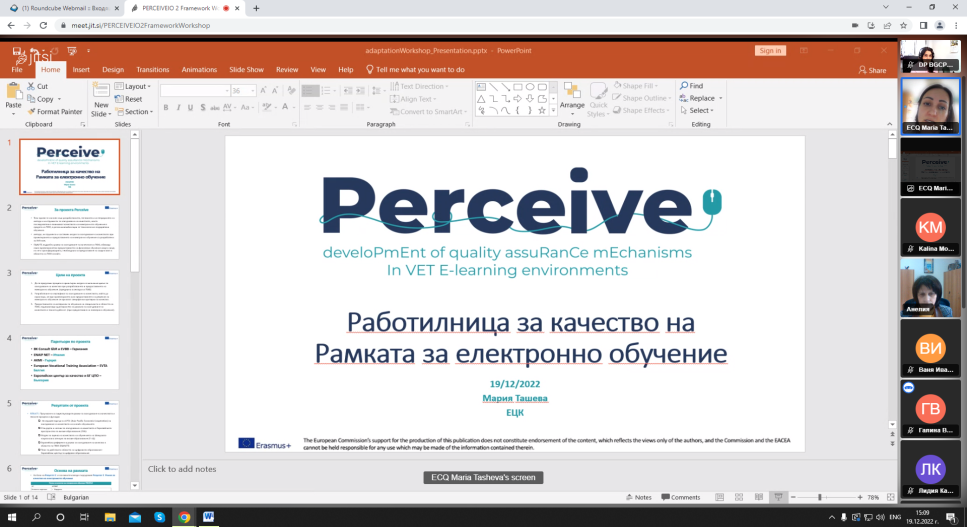The width and height of the screenshot is (967, 527).
Task: Click the Share button
Action: pyautogui.click(x=872, y=70)
